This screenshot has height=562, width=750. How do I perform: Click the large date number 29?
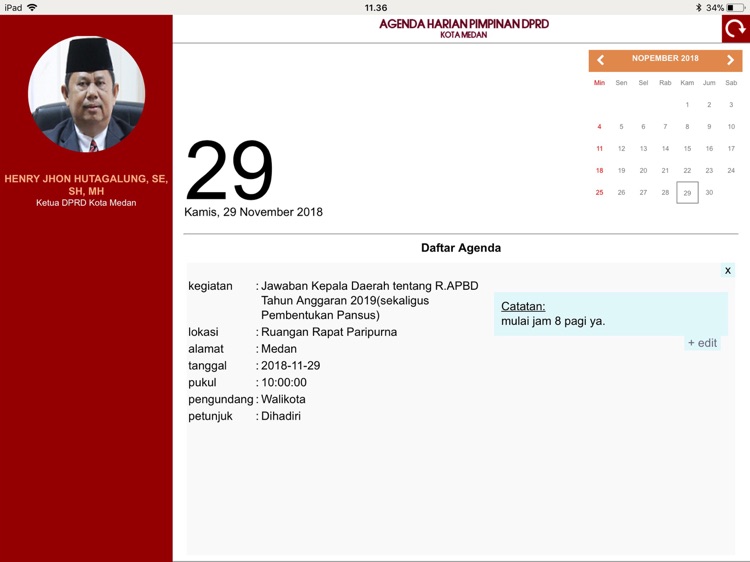pyautogui.click(x=229, y=170)
